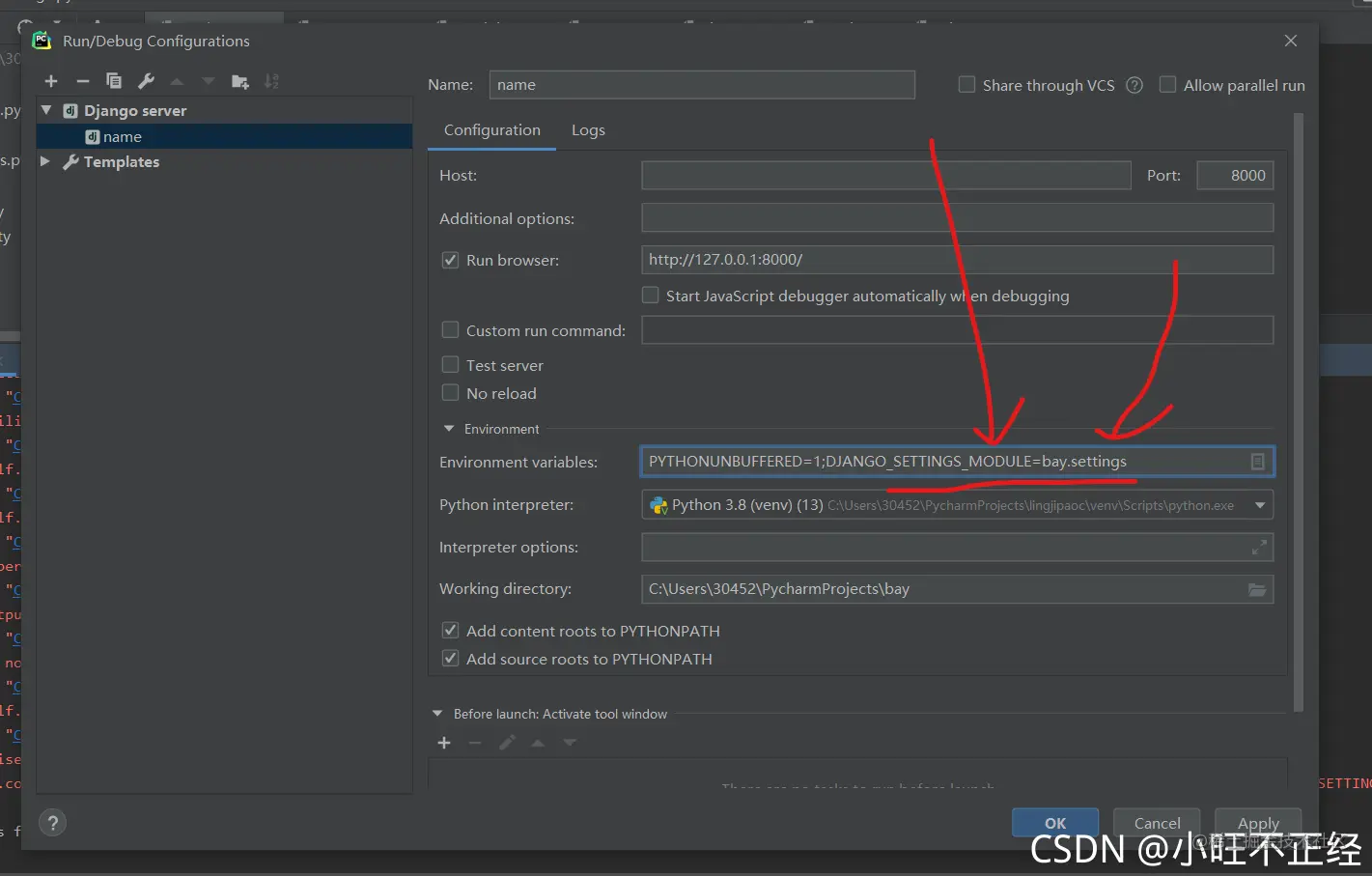Browse for working directory folder
This screenshot has width=1372, height=876.
tap(1257, 589)
